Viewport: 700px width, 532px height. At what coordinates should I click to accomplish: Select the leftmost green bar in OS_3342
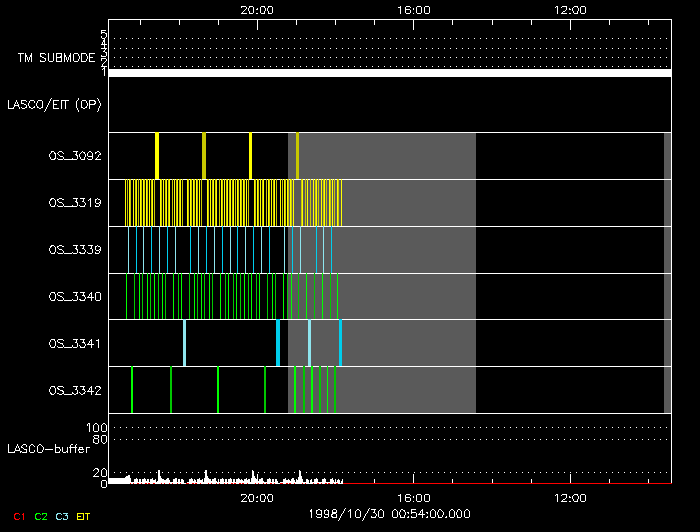click(132, 391)
